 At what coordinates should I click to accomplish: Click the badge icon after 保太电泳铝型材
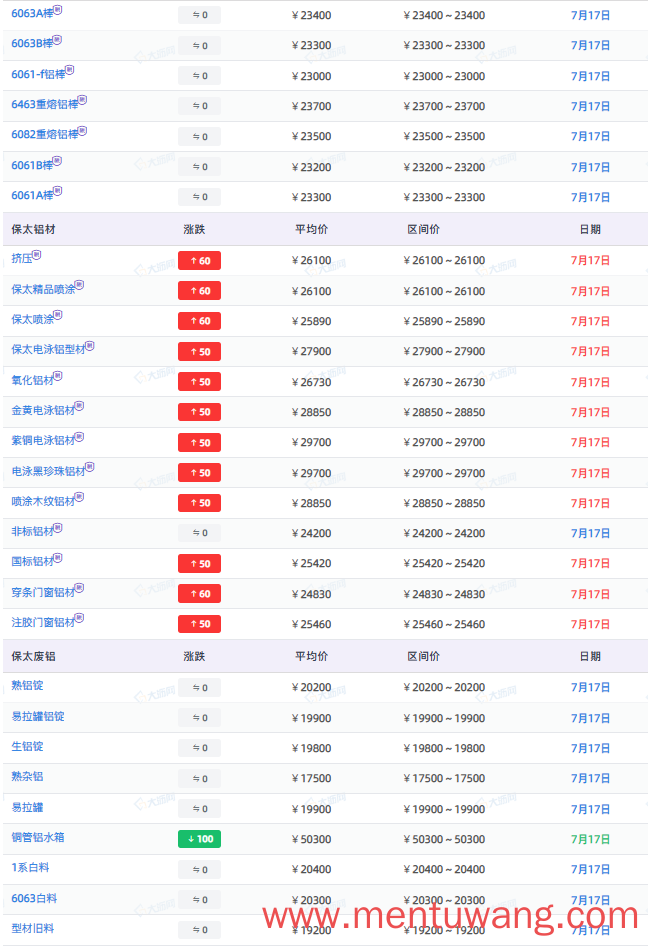tap(90, 346)
